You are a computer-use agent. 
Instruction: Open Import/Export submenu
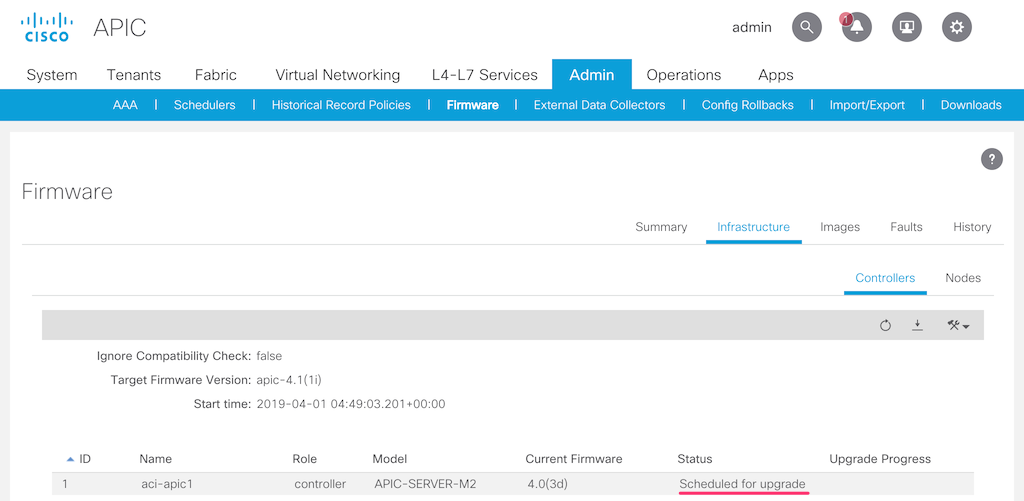(867, 105)
